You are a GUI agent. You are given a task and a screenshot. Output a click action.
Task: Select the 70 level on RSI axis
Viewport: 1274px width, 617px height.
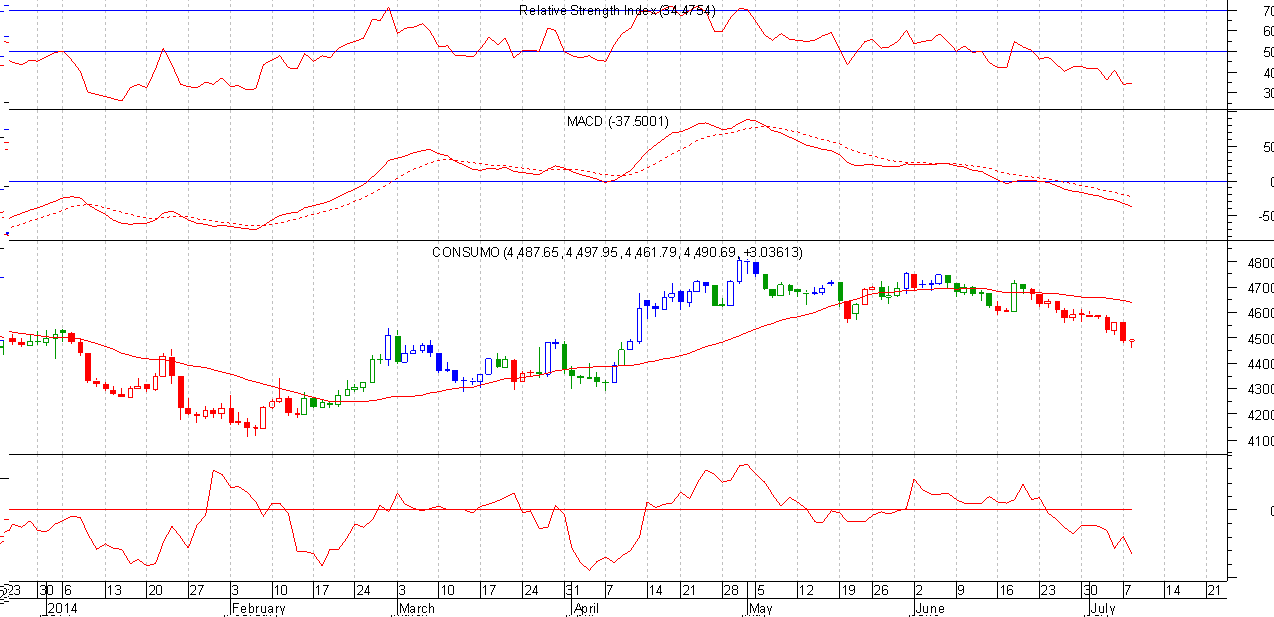(x=1267, y=12)
